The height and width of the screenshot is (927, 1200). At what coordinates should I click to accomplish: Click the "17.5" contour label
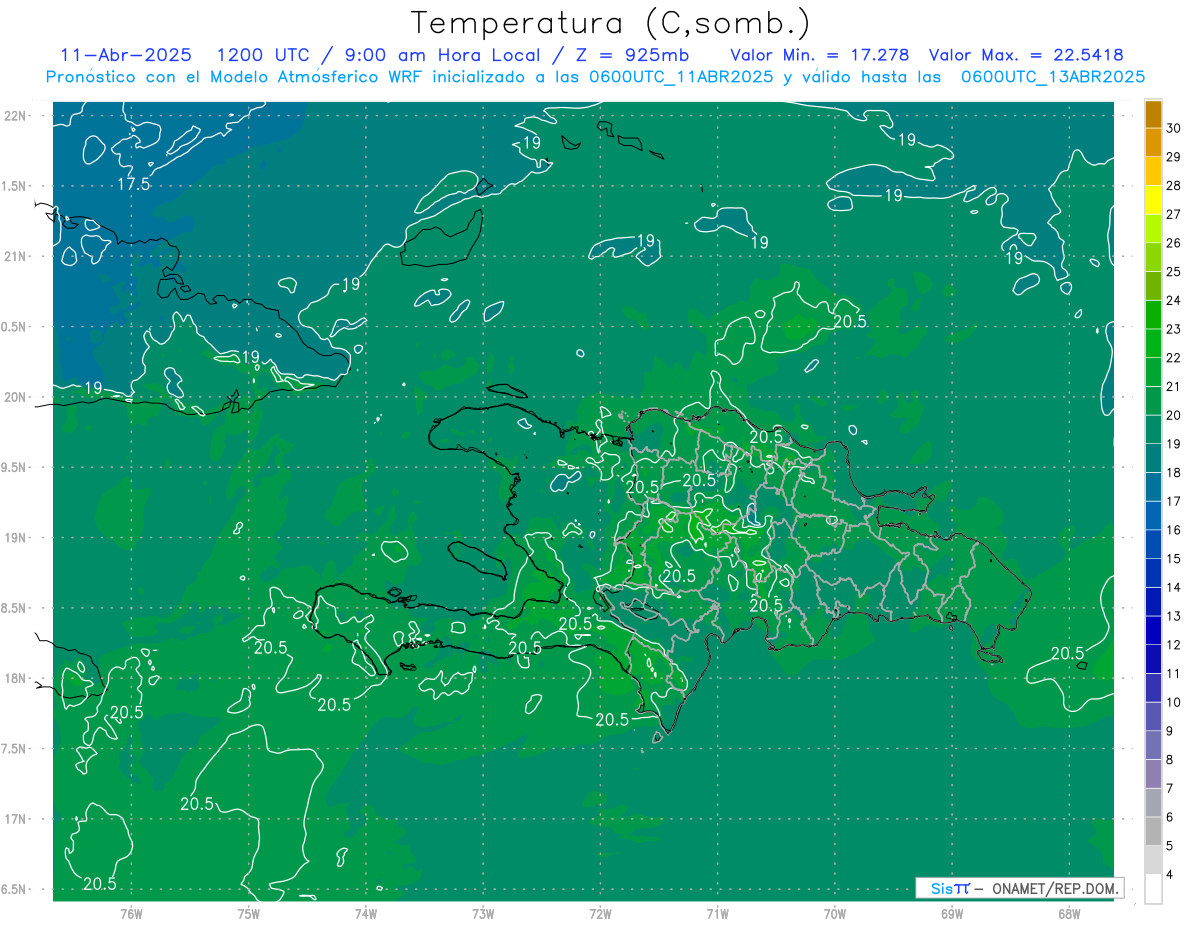(x=133, y=184)
